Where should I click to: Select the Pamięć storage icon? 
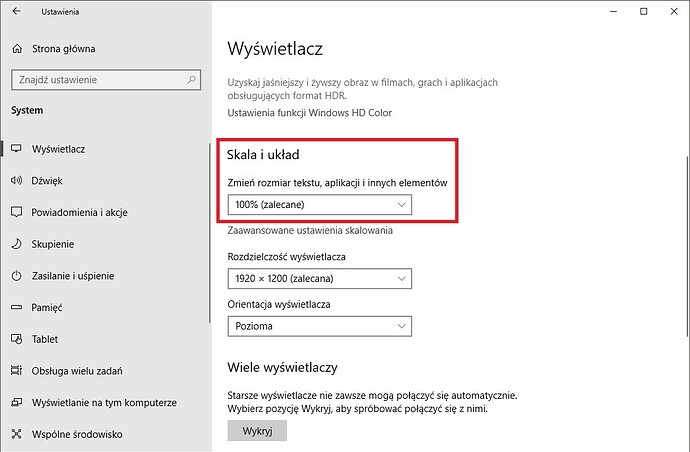click(x=16, y=307)
